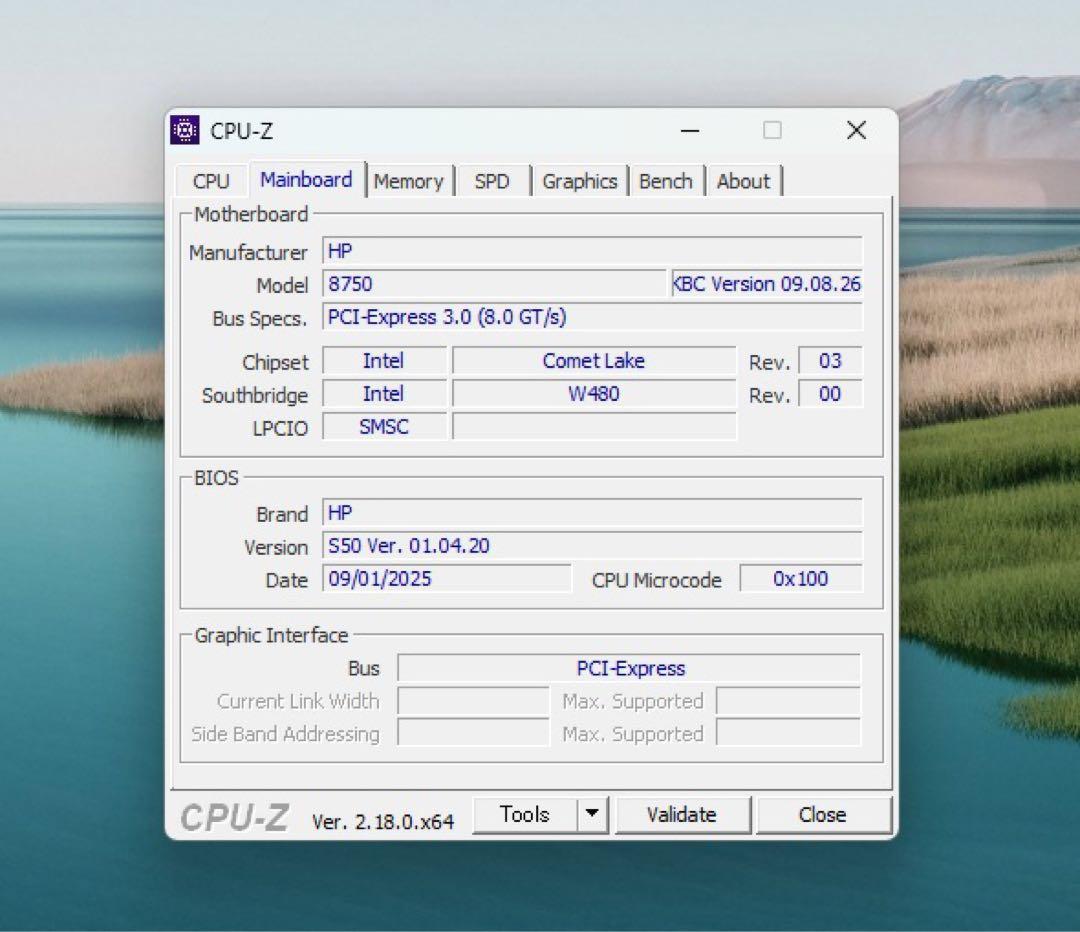Click the Side Band Addressing label

point(285,734)
